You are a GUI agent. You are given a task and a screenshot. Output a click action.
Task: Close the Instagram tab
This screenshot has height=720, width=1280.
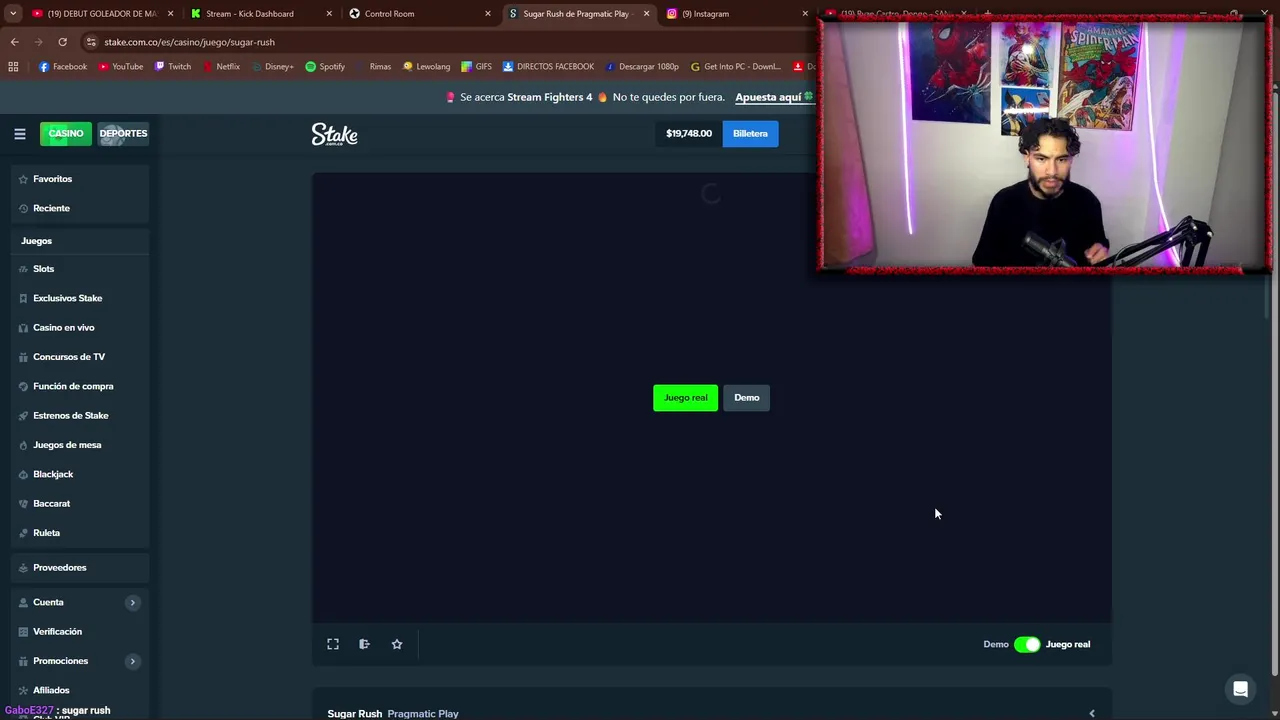pos(805,14)
